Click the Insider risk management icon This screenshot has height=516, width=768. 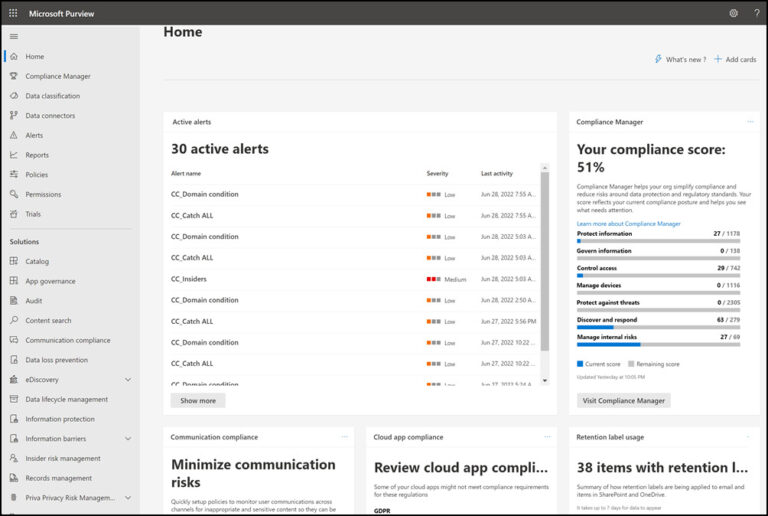[14, 458]
